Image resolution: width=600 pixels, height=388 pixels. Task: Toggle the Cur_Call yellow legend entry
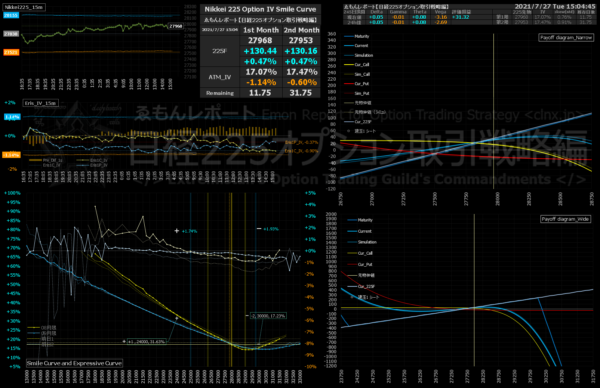click(357, 65)
